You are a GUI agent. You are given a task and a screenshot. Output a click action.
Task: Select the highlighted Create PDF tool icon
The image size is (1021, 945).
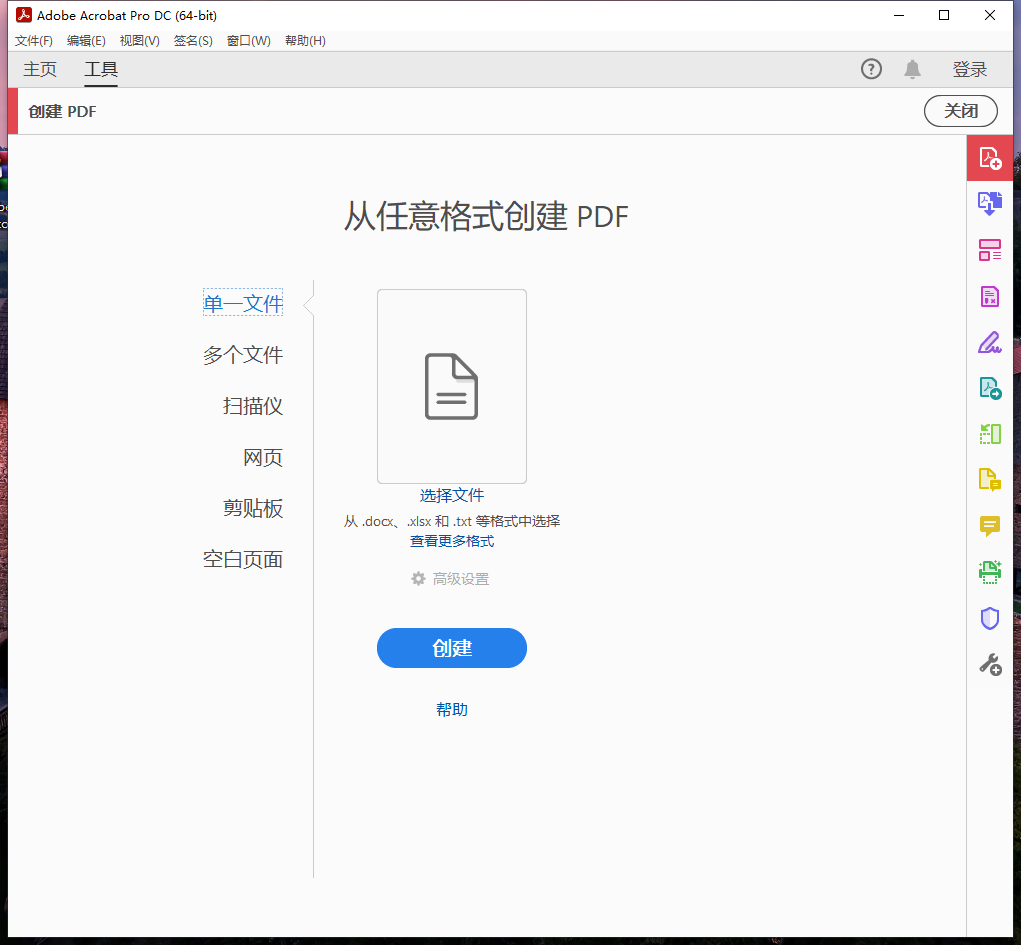(990, 158)
